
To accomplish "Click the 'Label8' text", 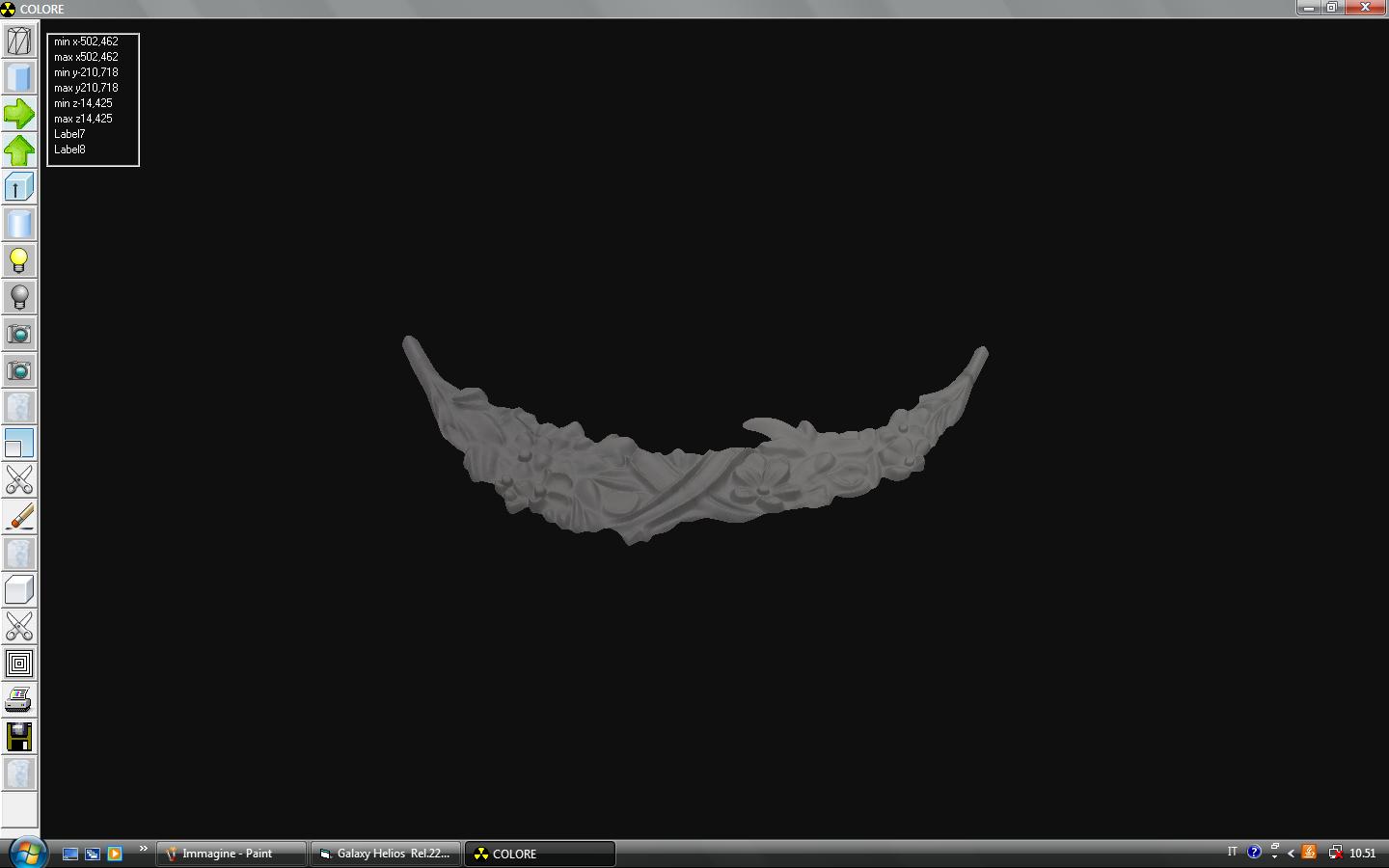I will point(69,149).
